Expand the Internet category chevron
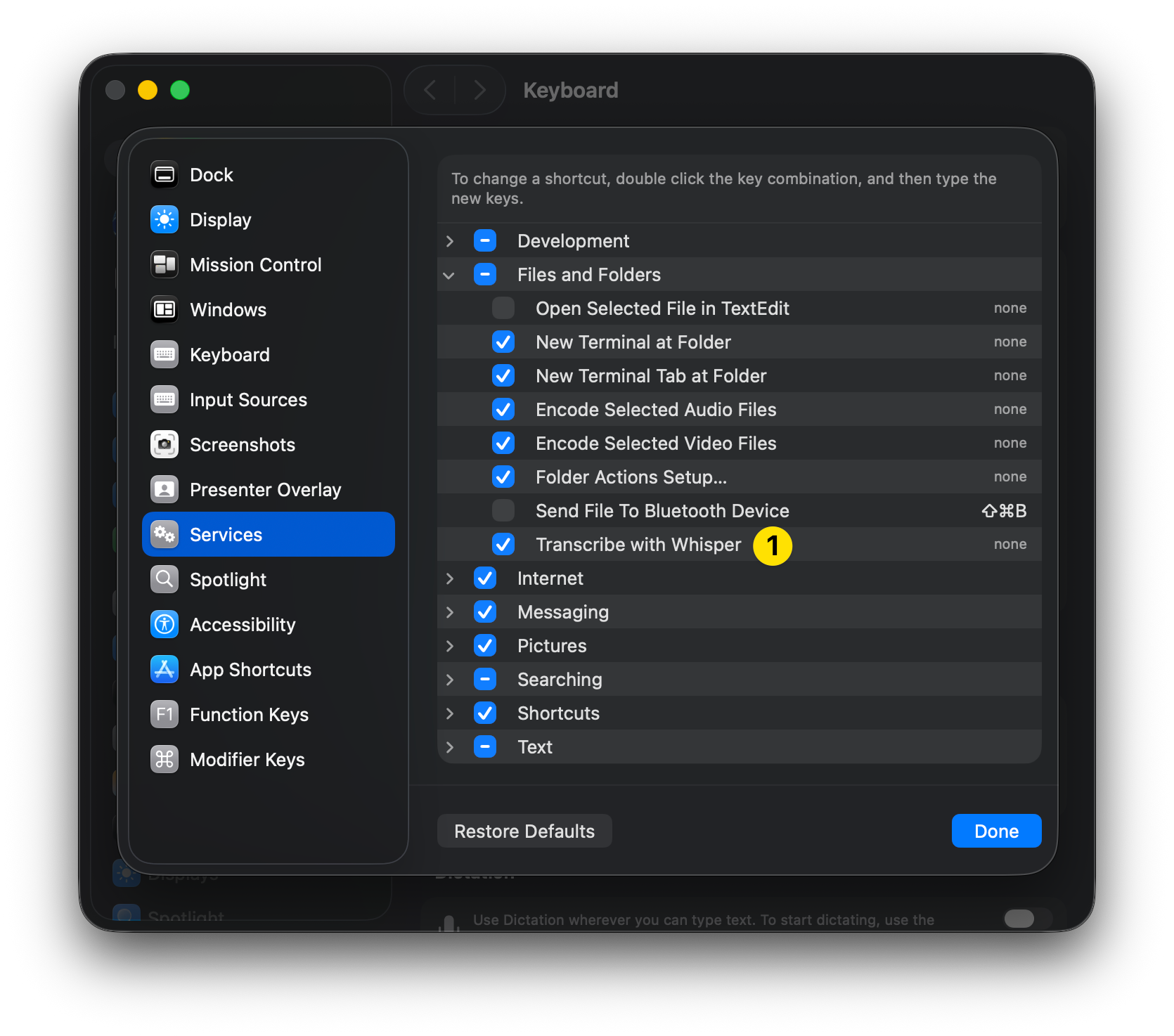The height and width of the screenshot is (1036, 1174). pyautogui.click(x=450, y=578)
